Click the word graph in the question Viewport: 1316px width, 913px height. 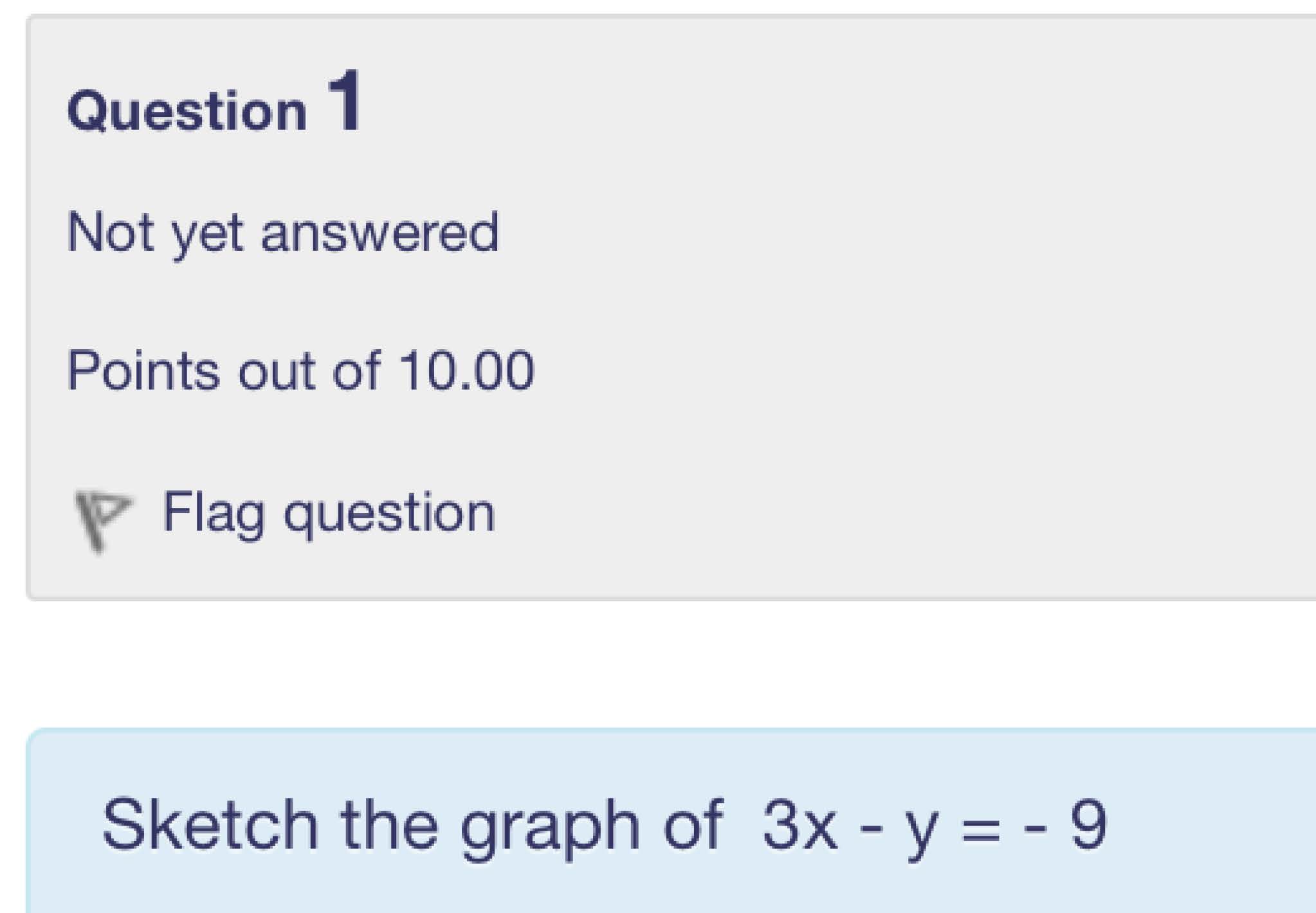point(549,827)
